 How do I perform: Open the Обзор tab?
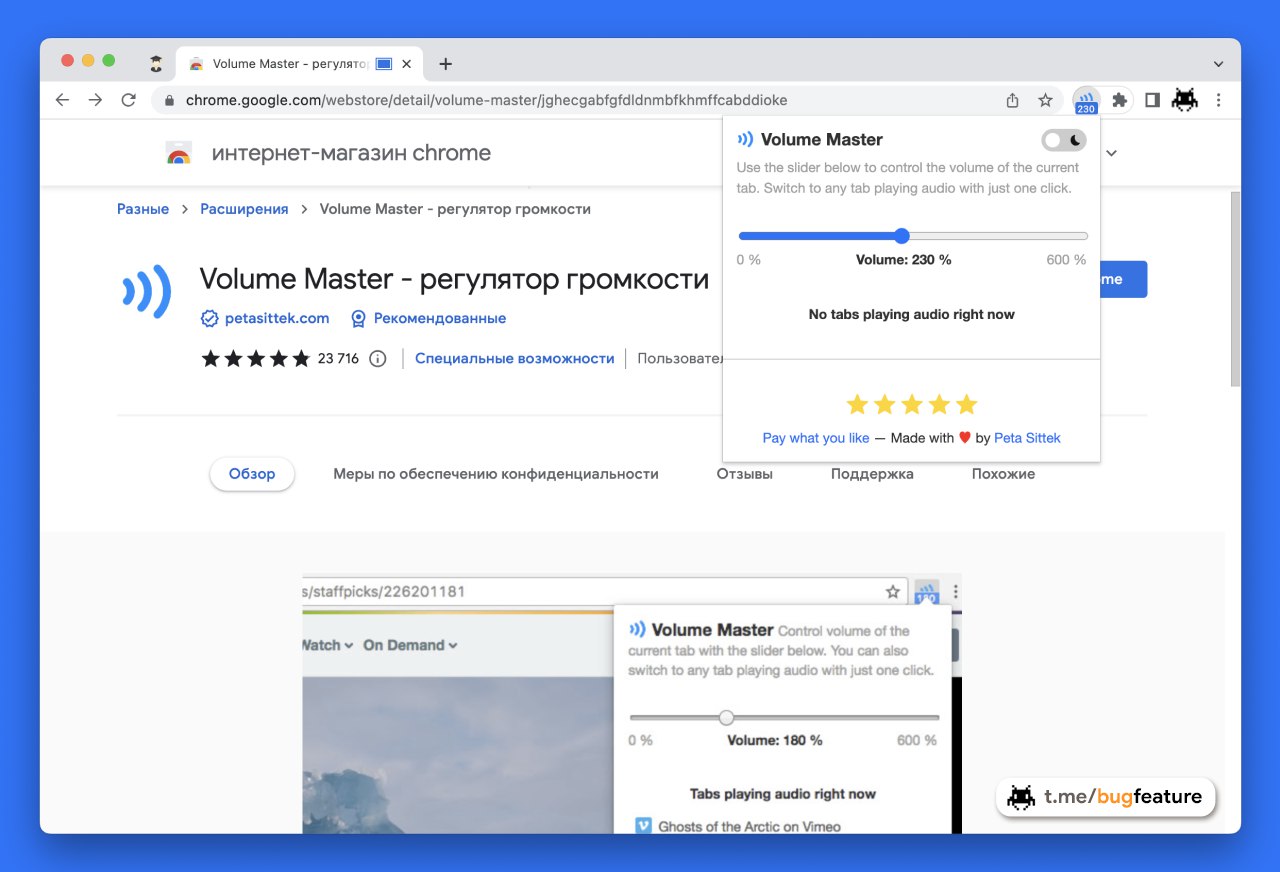tap(252, 474)
